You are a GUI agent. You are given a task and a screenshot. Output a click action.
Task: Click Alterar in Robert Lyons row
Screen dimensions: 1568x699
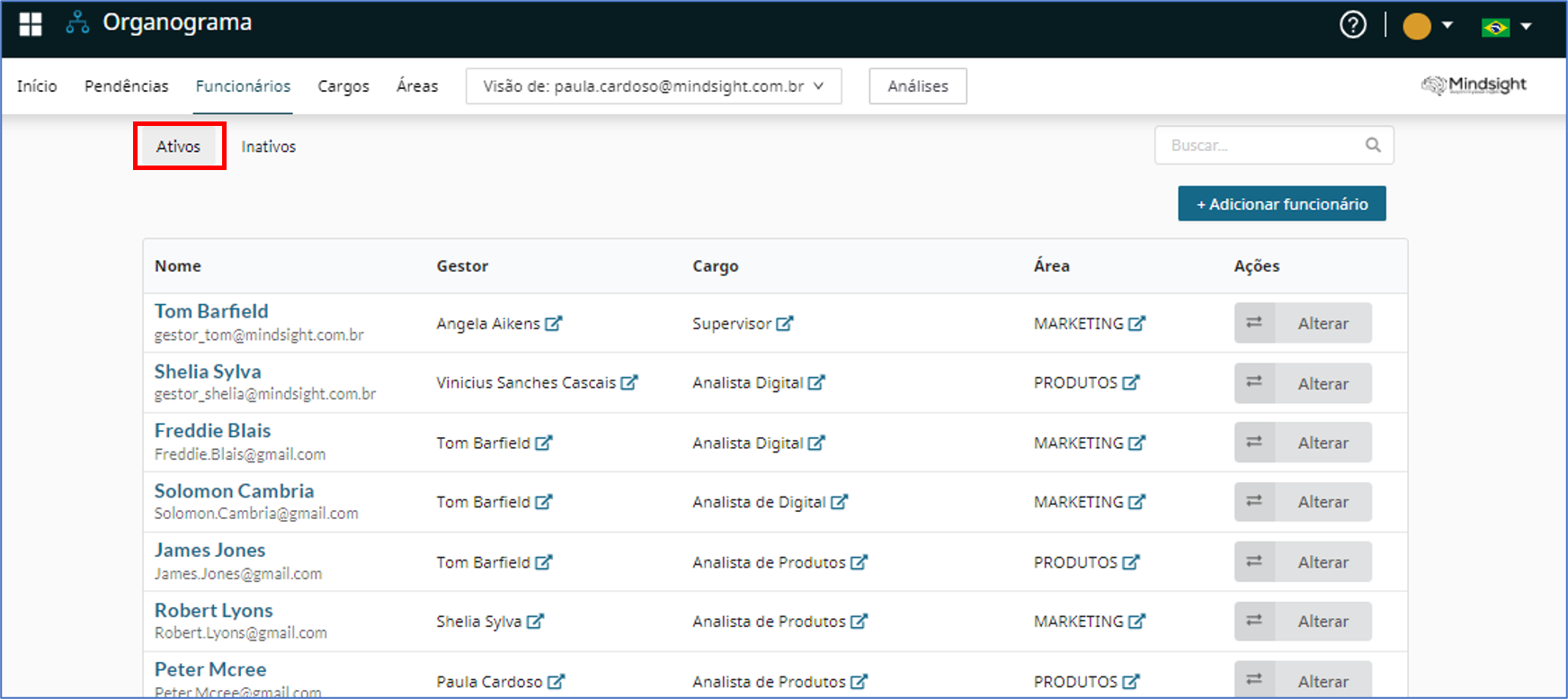click(1323, 622)
